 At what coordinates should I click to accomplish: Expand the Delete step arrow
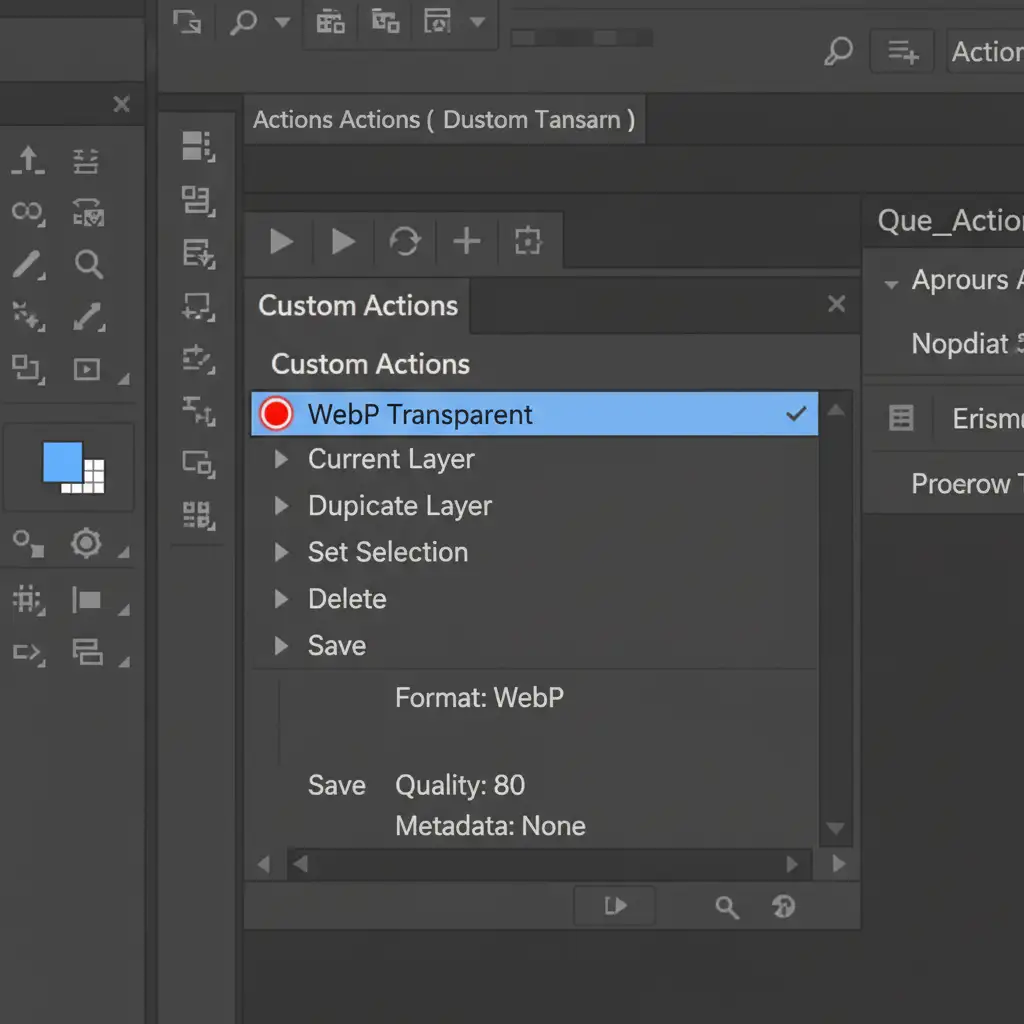pos(282,599)
